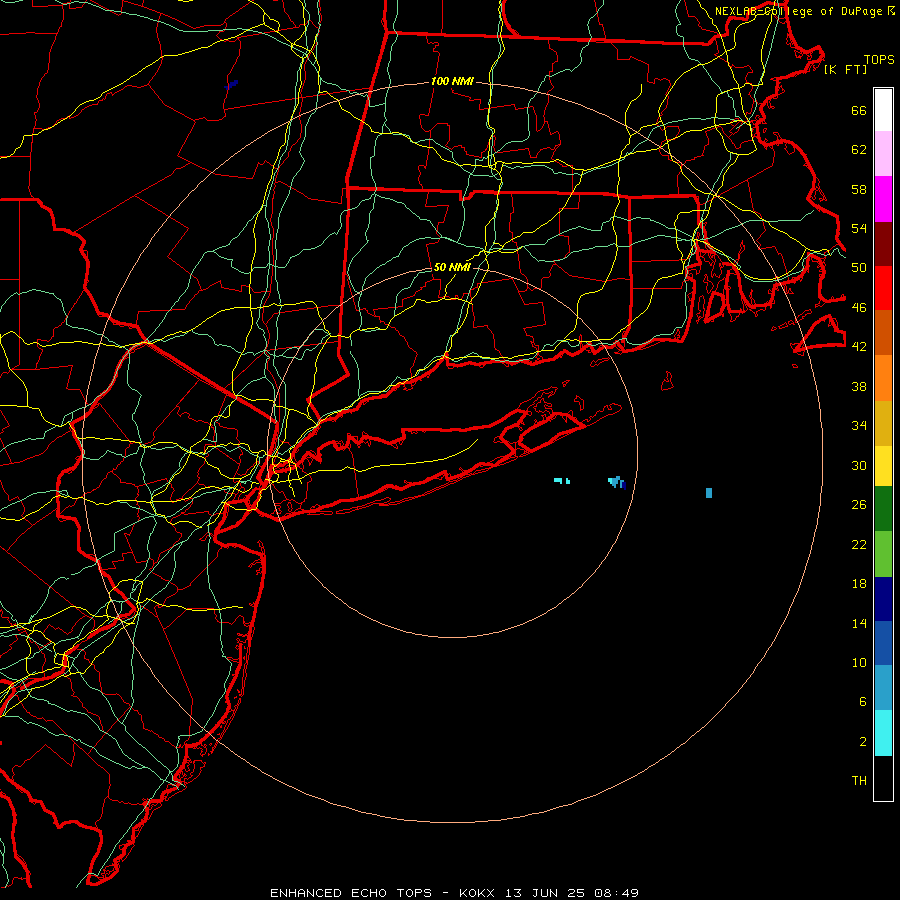This screenshot has height=900, width=900.
Task: Click the 100 NMI range ring label
Action: [452, 81]
